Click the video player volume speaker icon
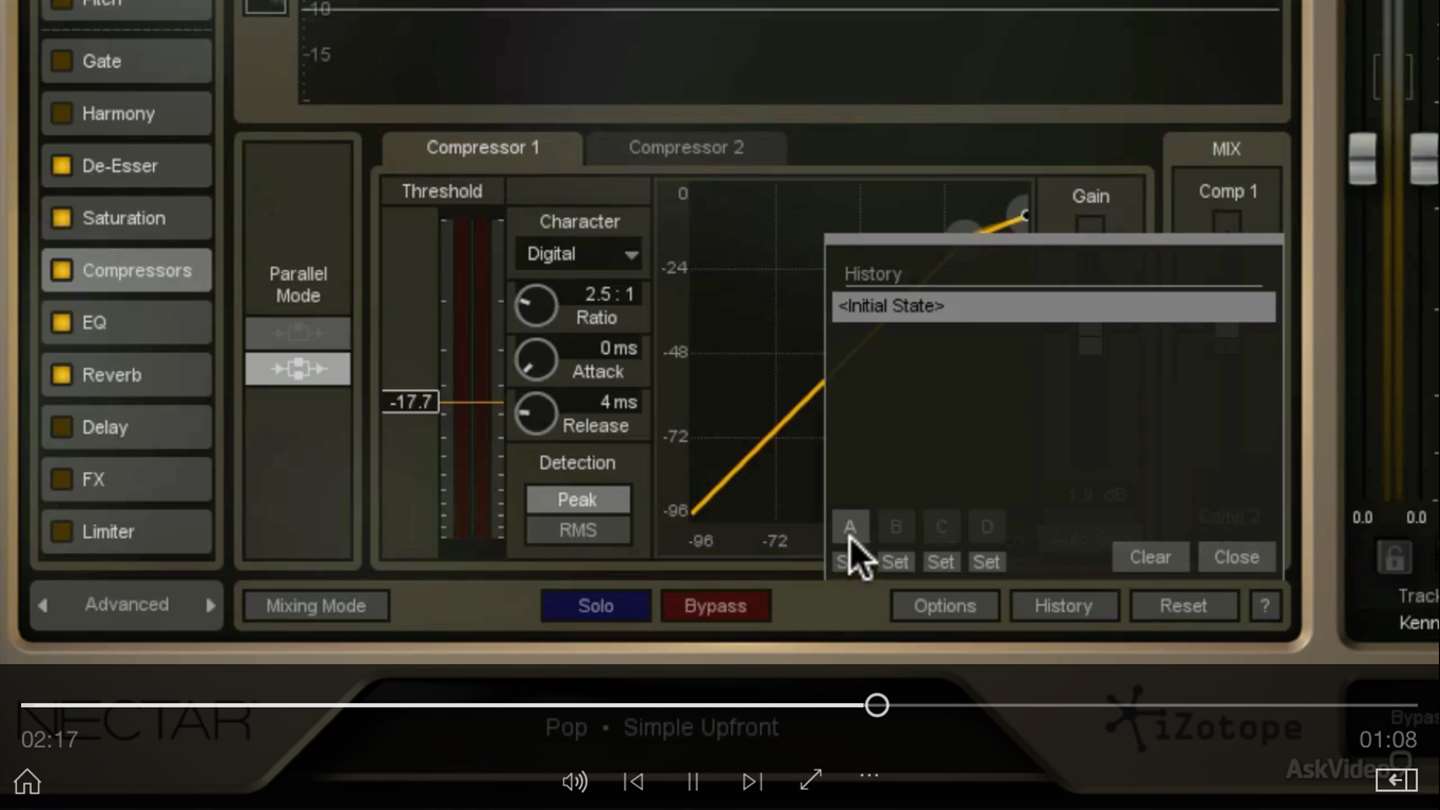 tap(575, 781)
